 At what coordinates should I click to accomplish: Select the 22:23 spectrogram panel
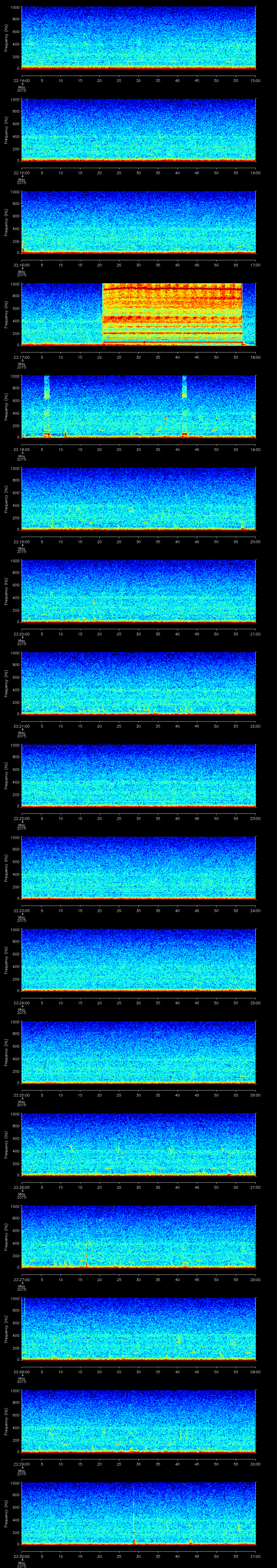coord(138,868)
